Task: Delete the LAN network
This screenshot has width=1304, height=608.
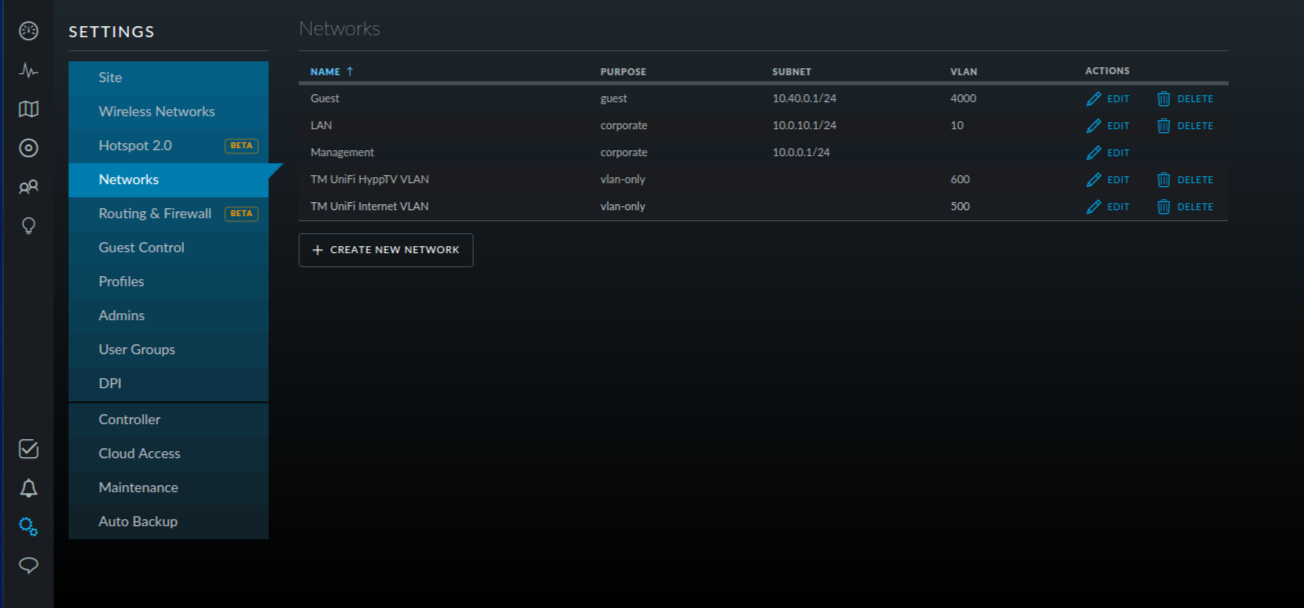Action: tap(1185, 126)
